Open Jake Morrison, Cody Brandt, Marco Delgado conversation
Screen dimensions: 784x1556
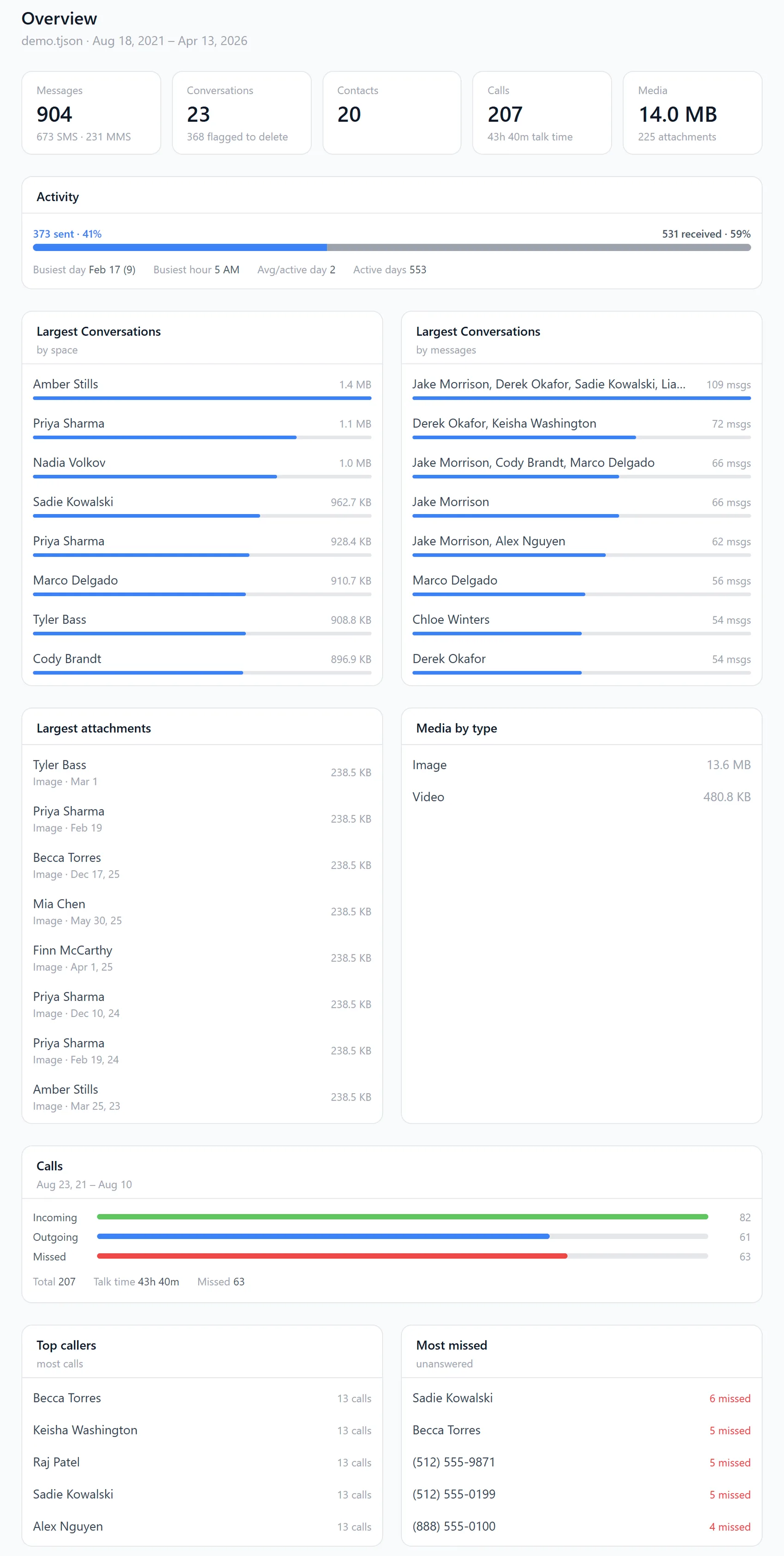pos(581,467)
